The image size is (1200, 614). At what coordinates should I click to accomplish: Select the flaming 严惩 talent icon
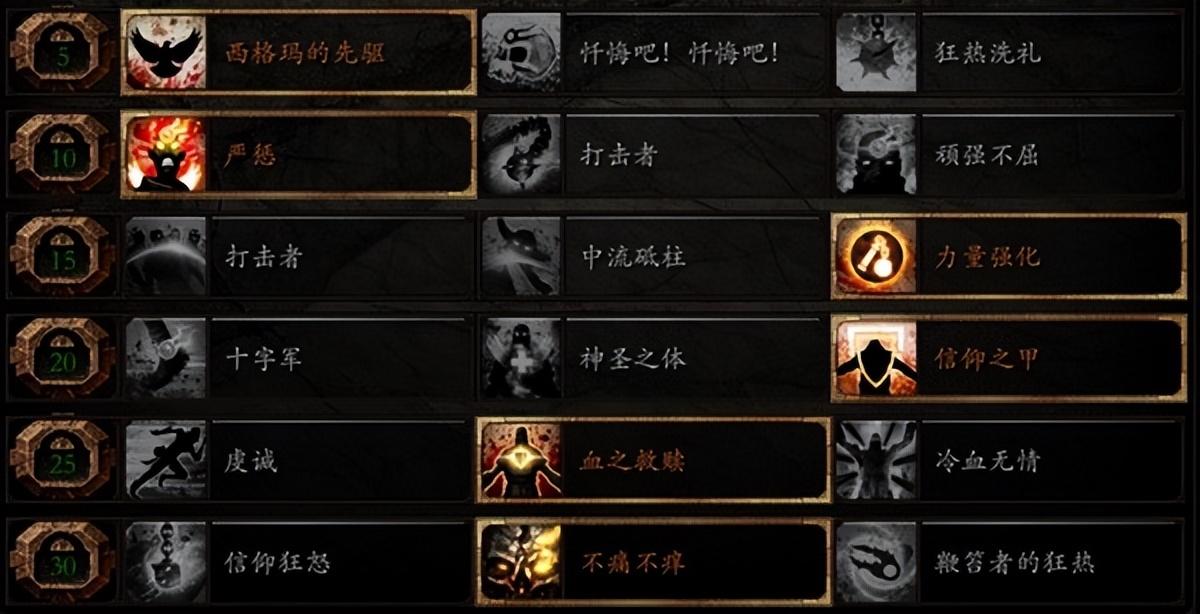[x=166, y=154]
